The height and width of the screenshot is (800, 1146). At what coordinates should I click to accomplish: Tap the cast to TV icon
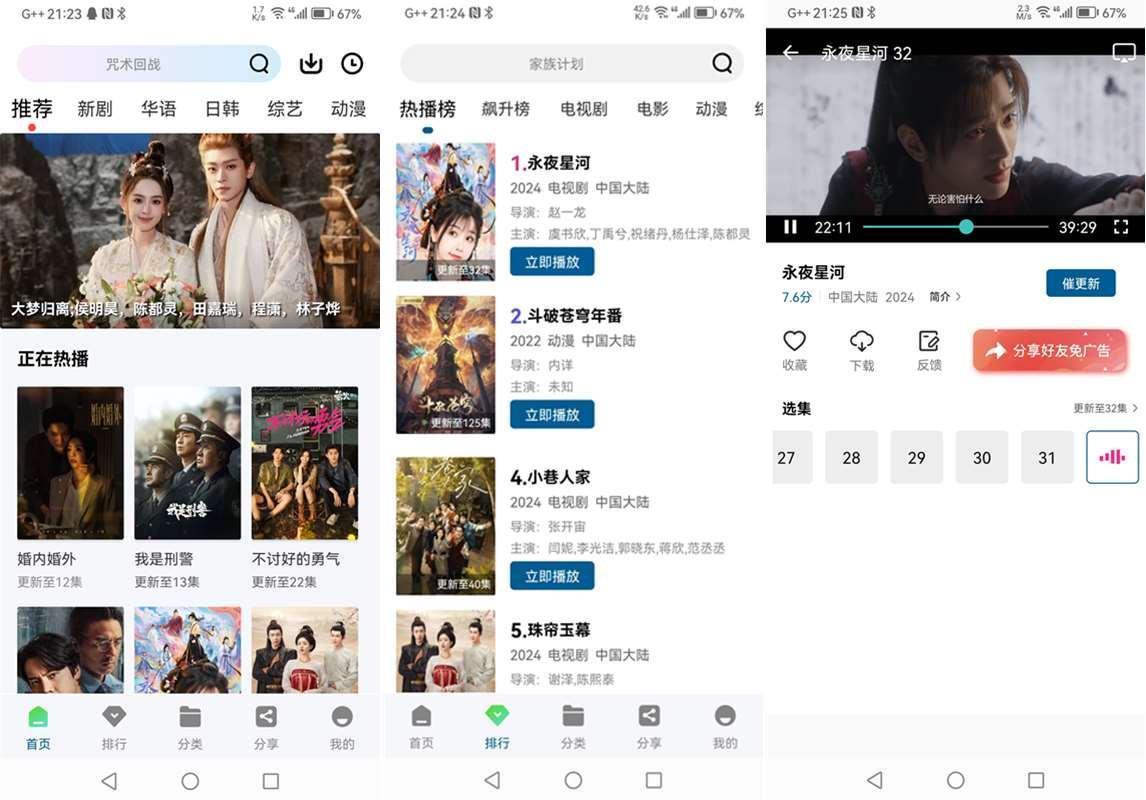click(1123, 53)
